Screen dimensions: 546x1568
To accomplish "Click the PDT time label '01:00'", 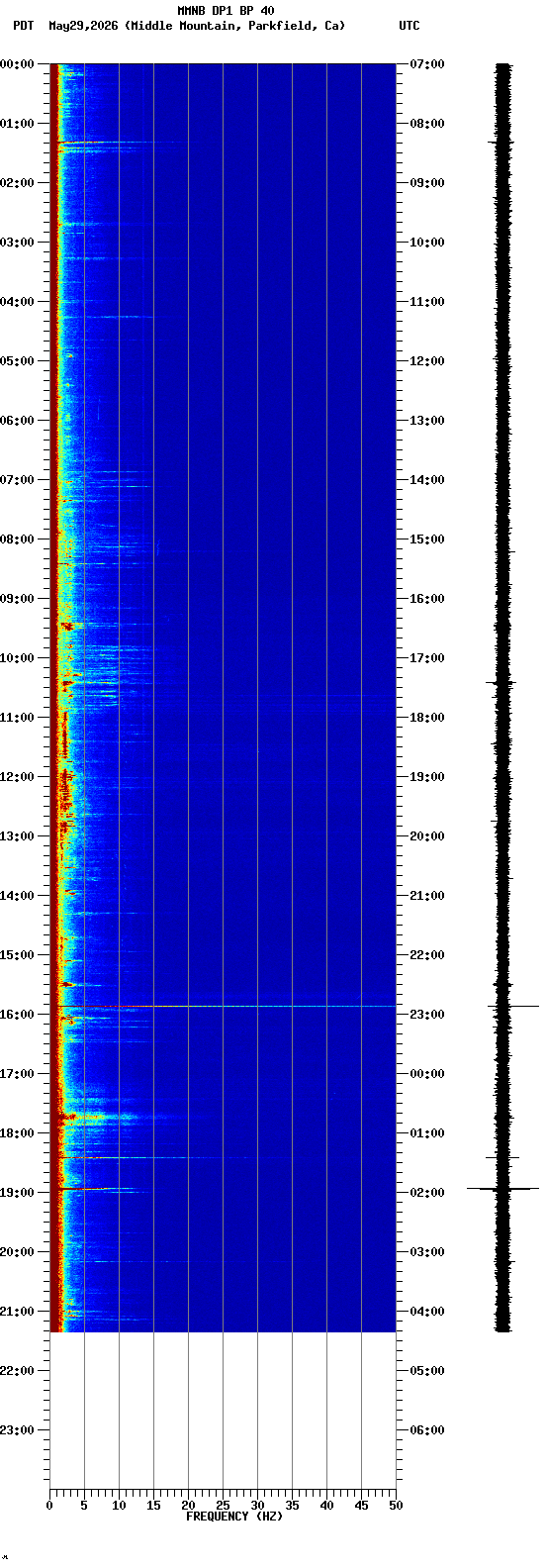I will click(x=16, y=124).
